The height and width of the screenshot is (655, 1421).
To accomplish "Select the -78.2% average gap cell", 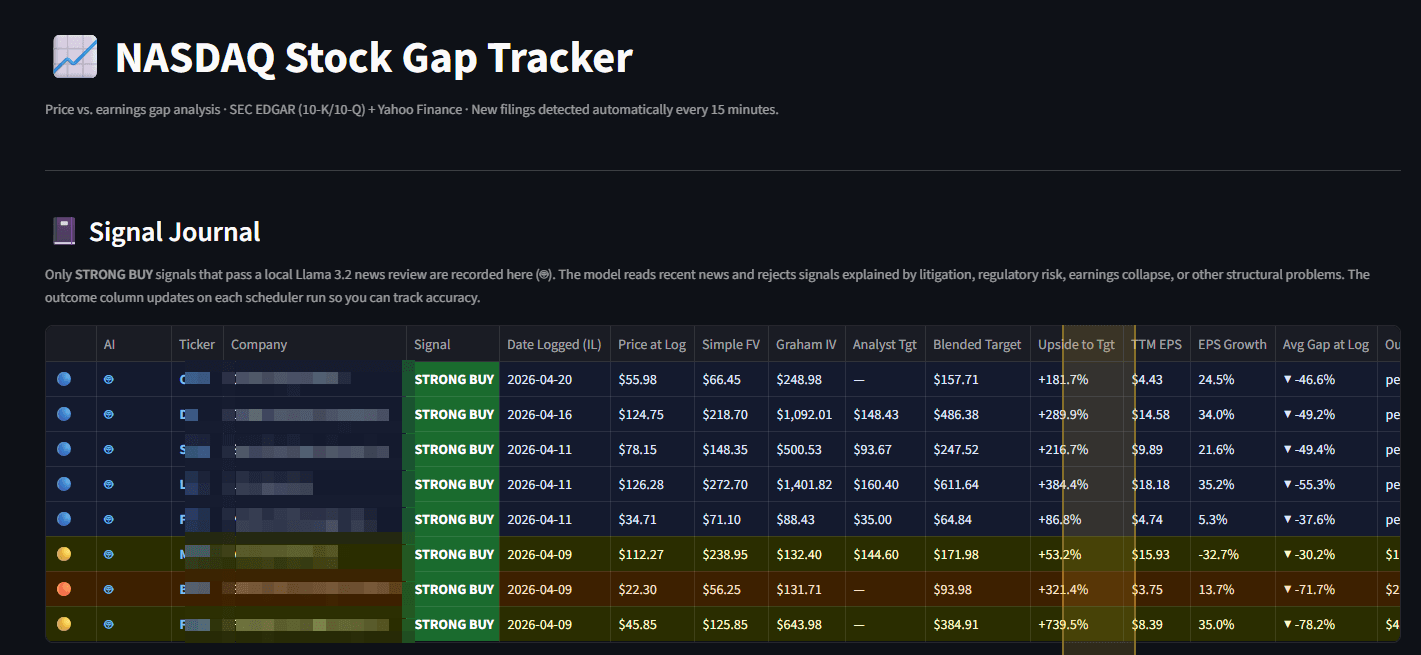I will (1326, 624).
